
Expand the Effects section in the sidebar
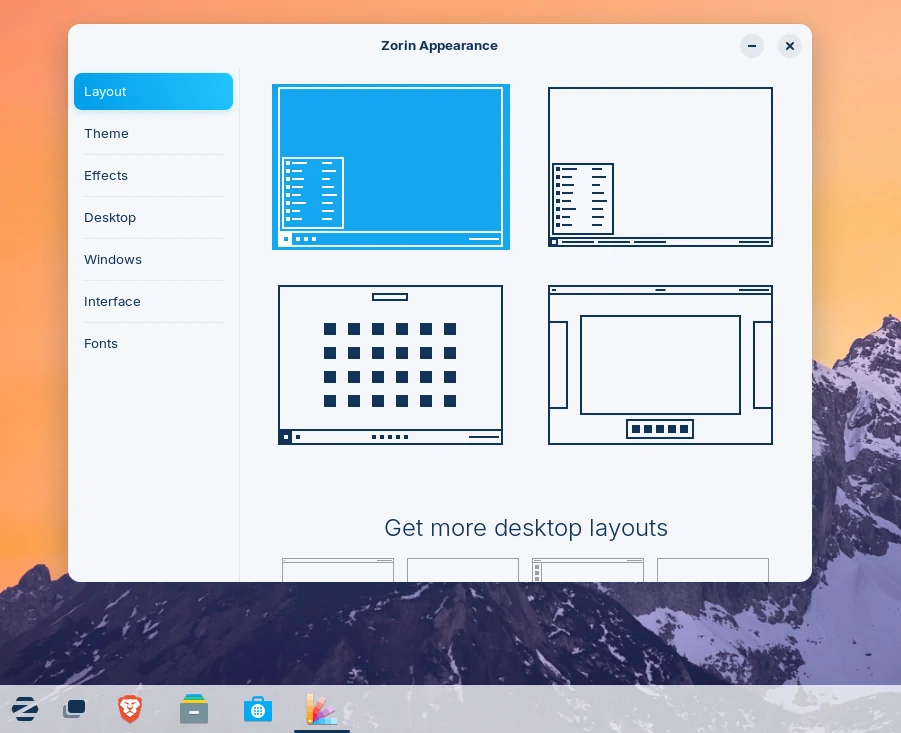[x=106, y=175]
